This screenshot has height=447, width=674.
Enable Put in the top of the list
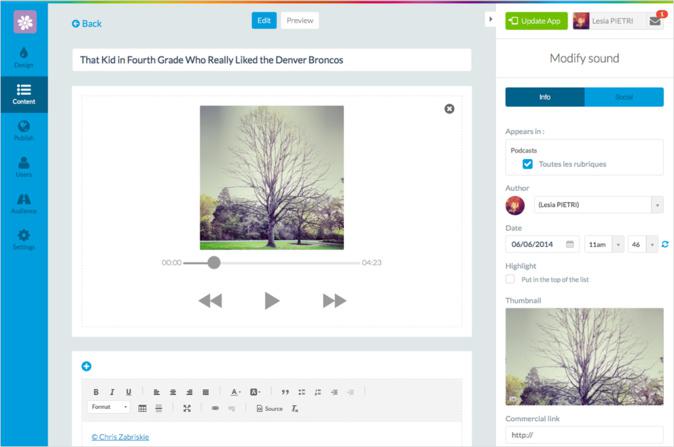[511, 280]
